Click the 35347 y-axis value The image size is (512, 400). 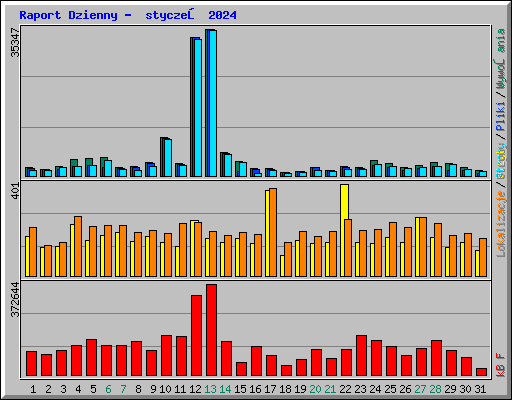click(x=15, y=42)
